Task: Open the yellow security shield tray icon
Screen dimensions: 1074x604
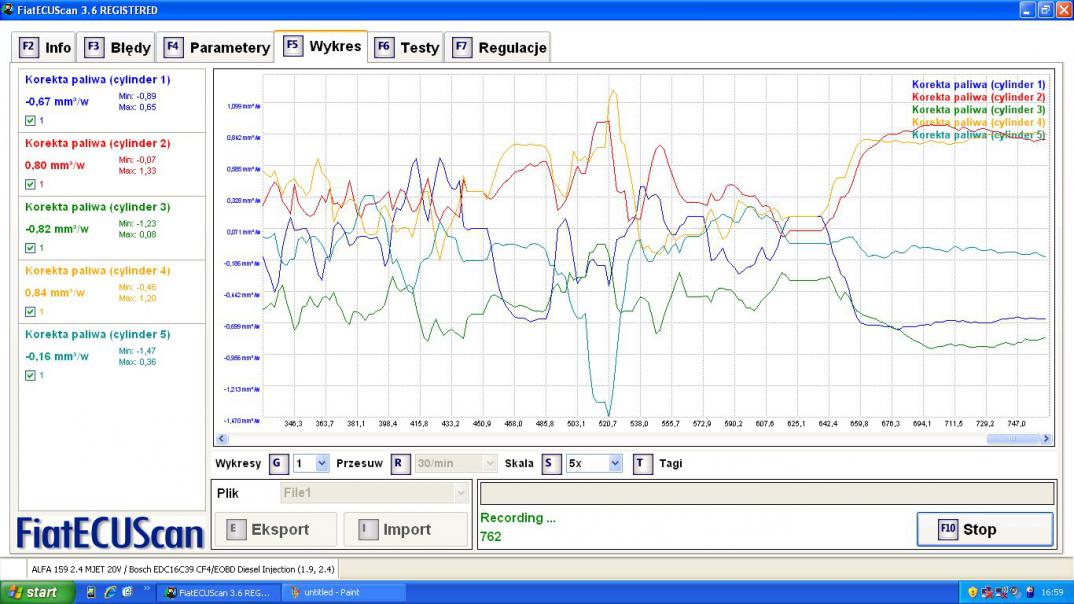Action: (x=972, y=592)
